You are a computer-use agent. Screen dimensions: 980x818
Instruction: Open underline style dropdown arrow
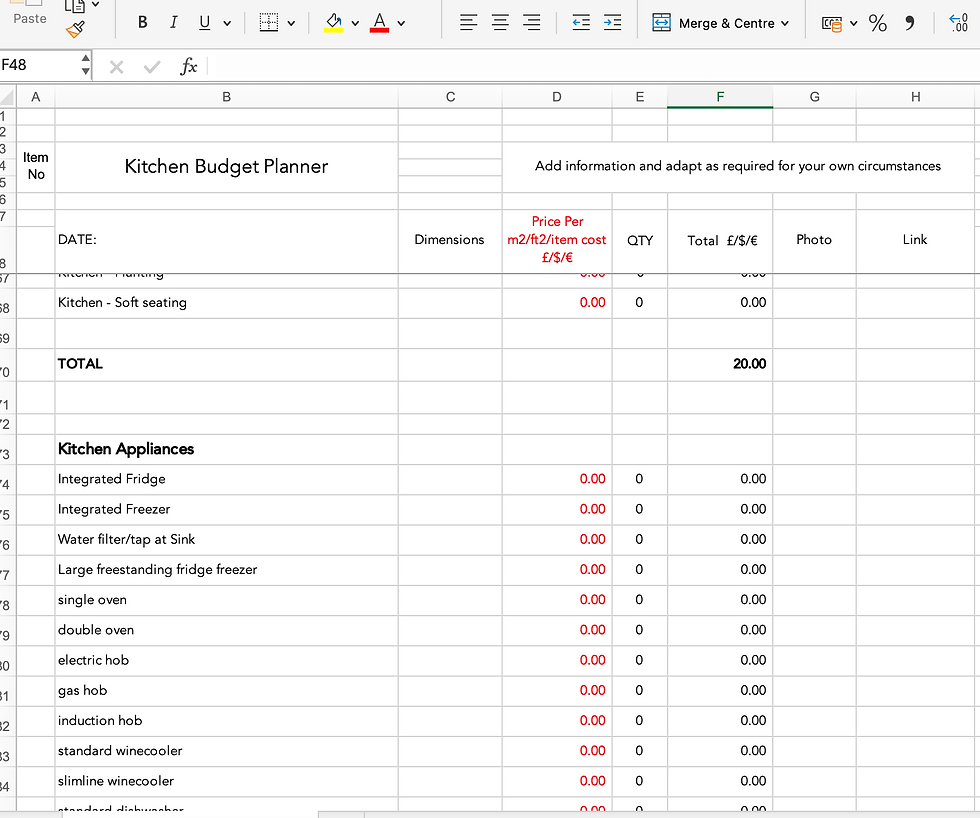[x=227, y=23]
